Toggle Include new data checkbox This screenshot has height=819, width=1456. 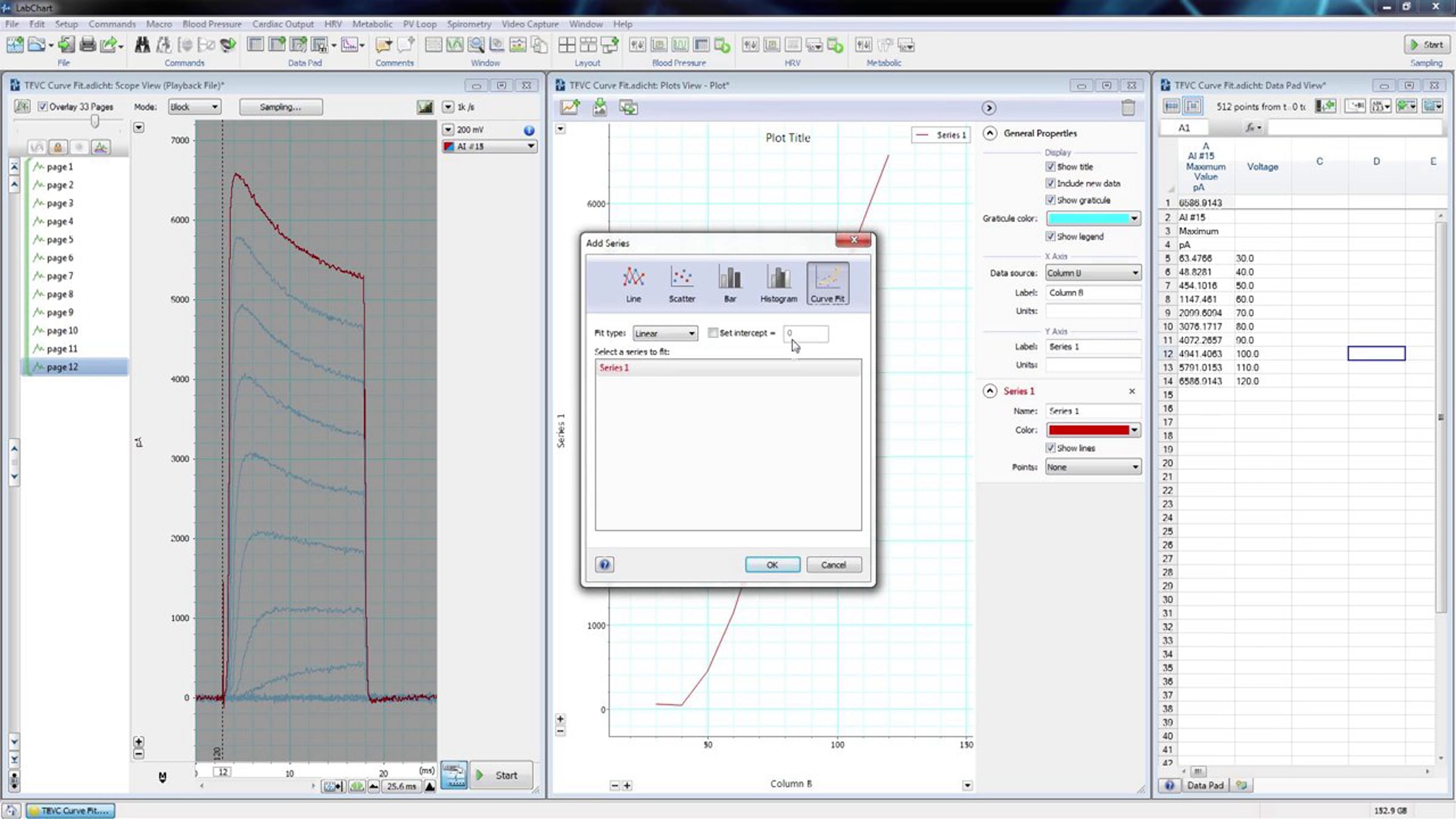1050,183
